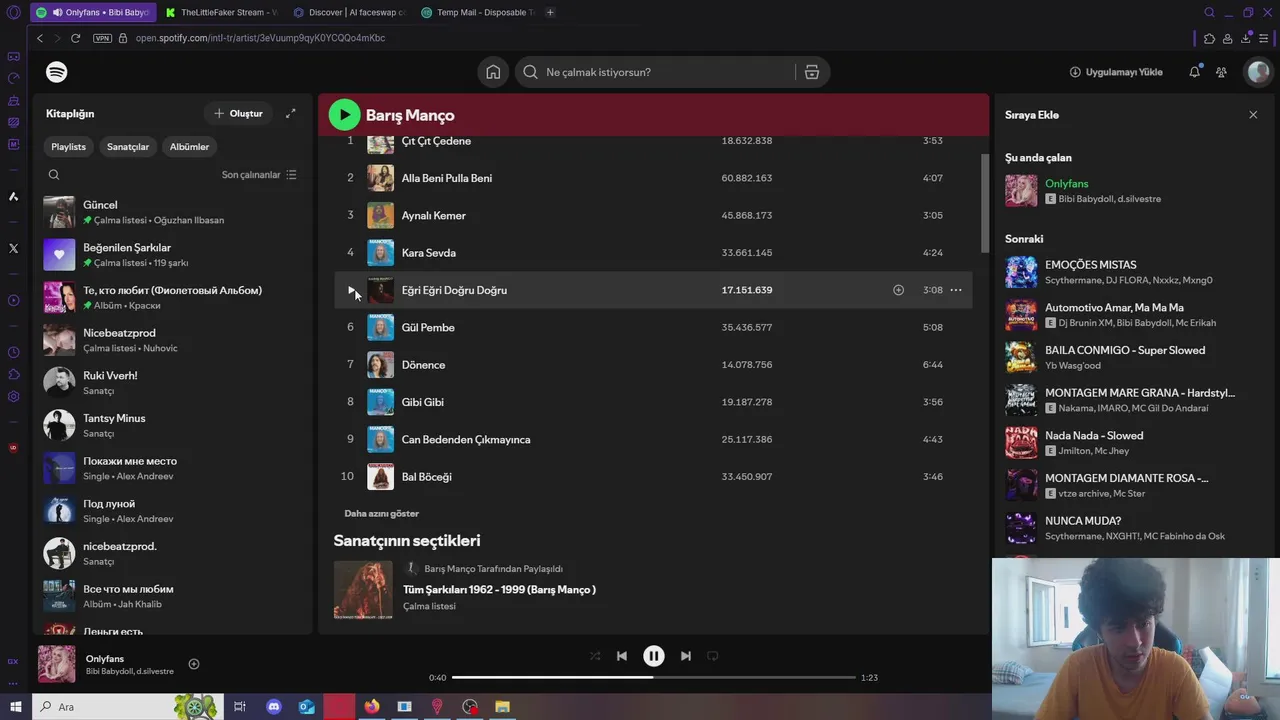Screen dimensions: 1280x720
Task: Open the profile avatar menu
Action: tap(1258, 72)
